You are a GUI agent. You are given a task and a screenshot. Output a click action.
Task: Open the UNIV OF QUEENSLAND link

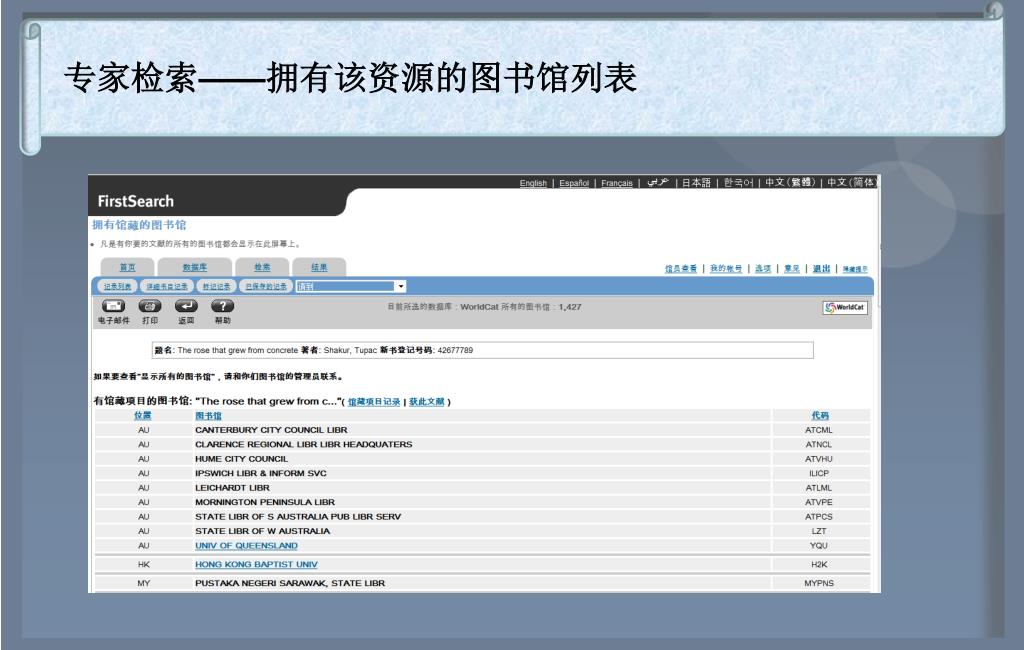246,545
